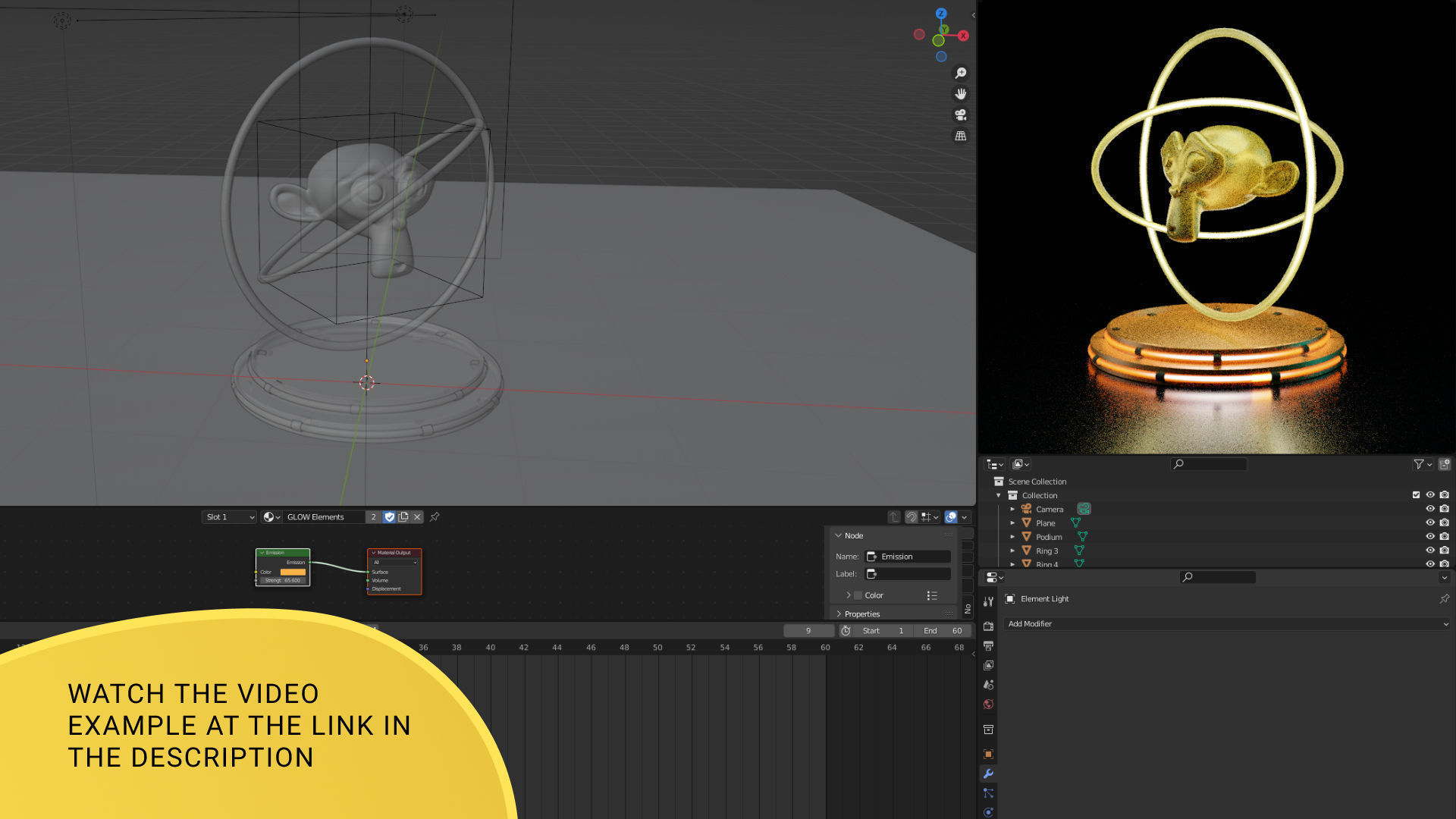Screen dimensions: 1456x819
Task: Click the empty node Label field
Action: click(908, 574)
